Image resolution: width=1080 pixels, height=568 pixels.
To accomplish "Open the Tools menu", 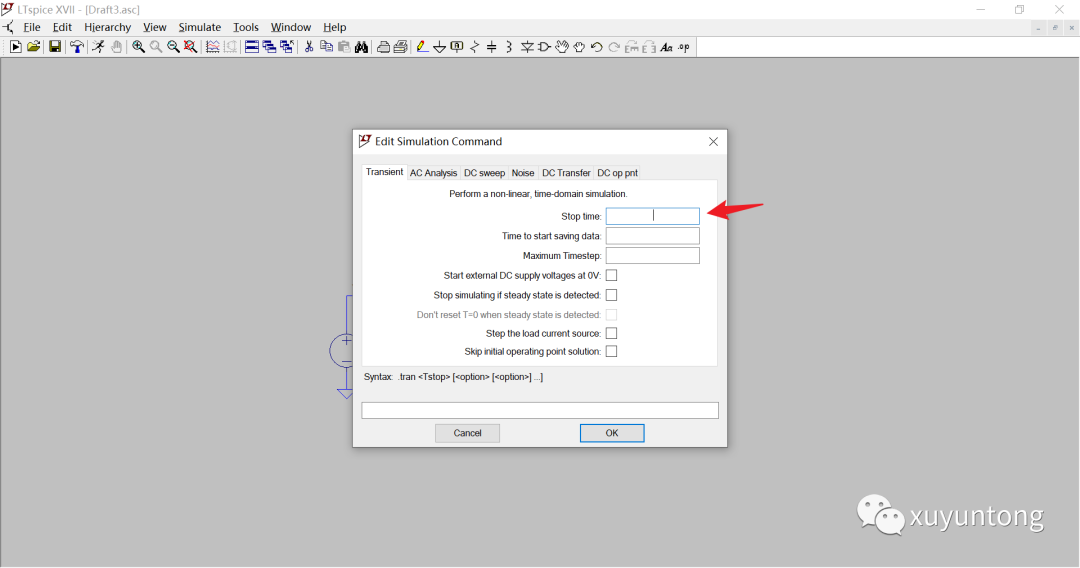I will tap(246, 27).
